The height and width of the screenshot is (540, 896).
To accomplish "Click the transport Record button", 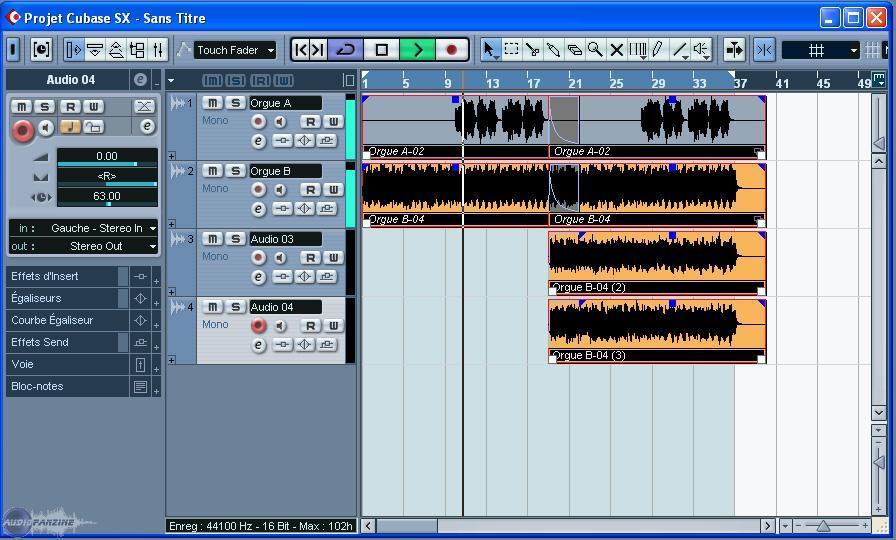I will pyautogui.click(x=451, y=50).
